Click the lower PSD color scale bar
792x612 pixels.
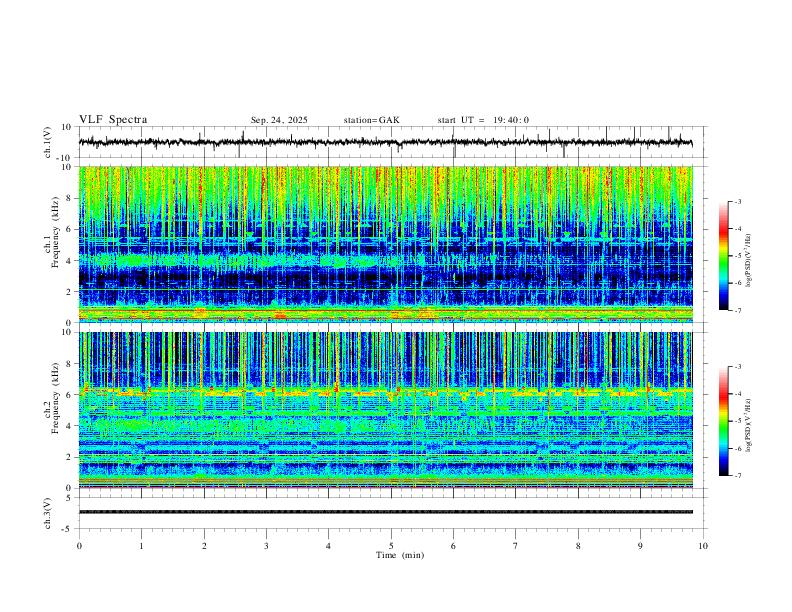coord(724,421)
